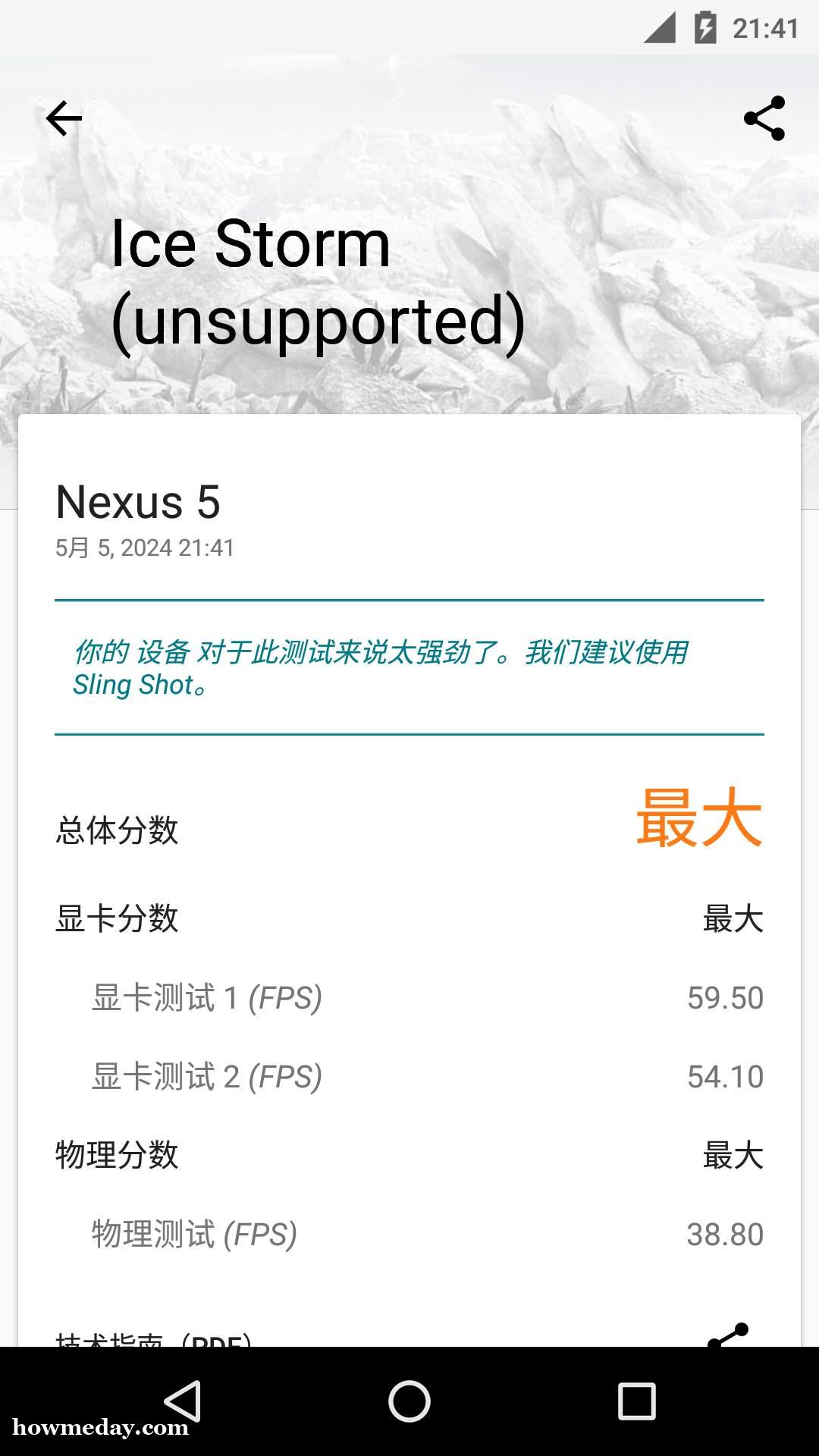The image size is (819, 1456).
Task: Open the share icon in header
Action: point(764,118)
